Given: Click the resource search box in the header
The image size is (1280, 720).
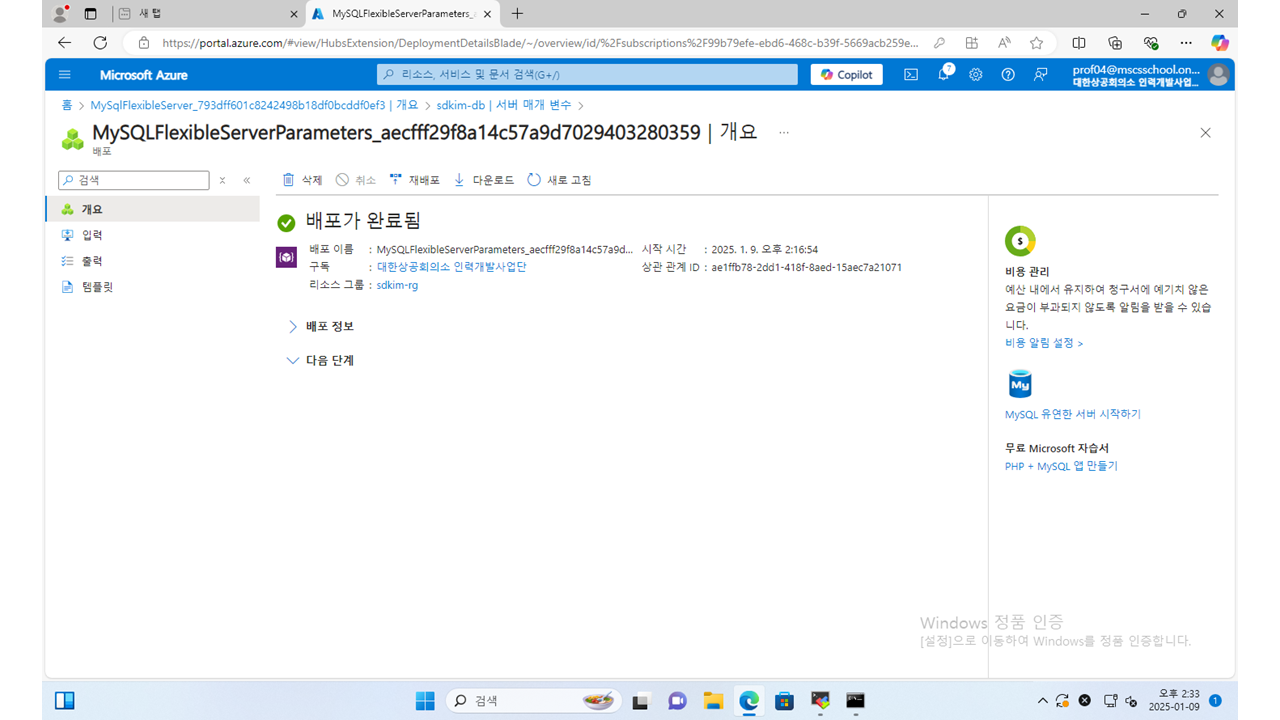Looking at the screenshot, I should (x=587, y=75).
